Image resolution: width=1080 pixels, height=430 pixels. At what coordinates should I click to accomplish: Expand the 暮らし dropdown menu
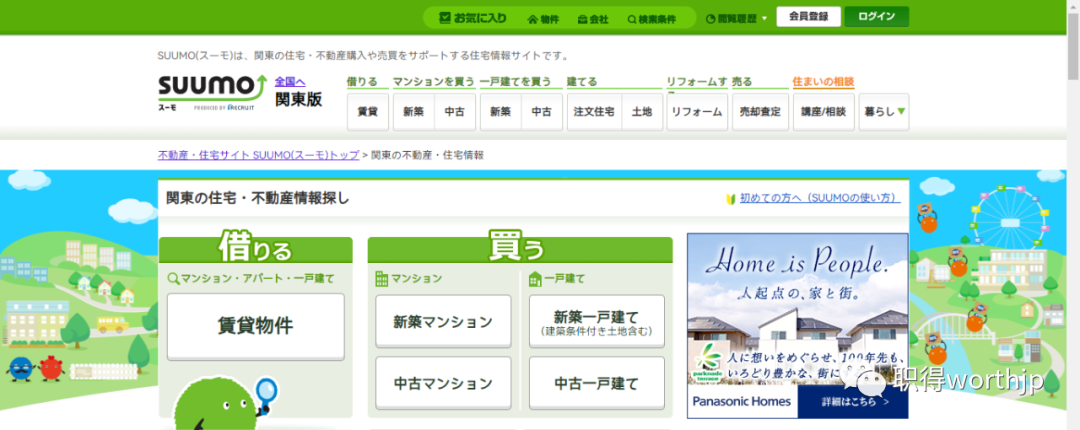pos(884,112)
